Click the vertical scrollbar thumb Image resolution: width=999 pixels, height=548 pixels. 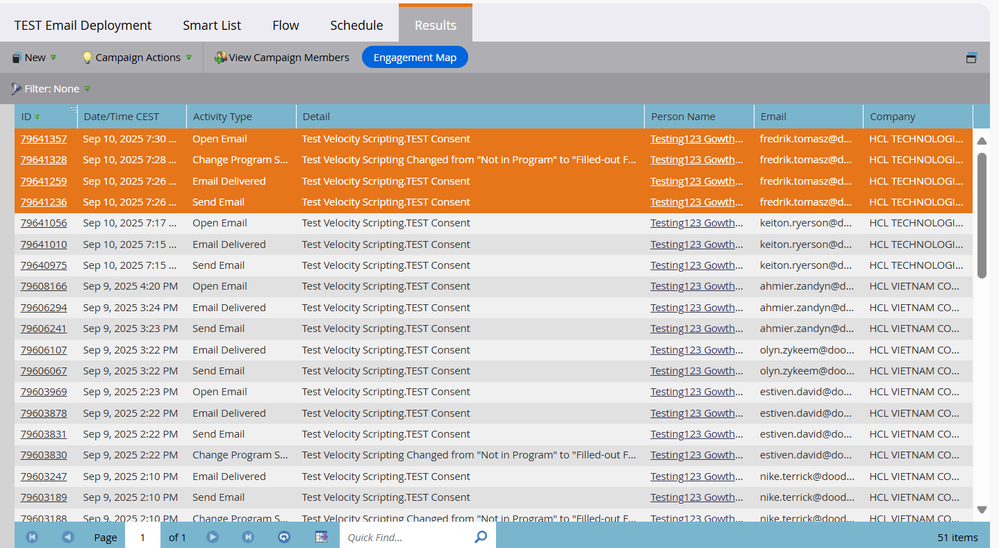(982, 215)
